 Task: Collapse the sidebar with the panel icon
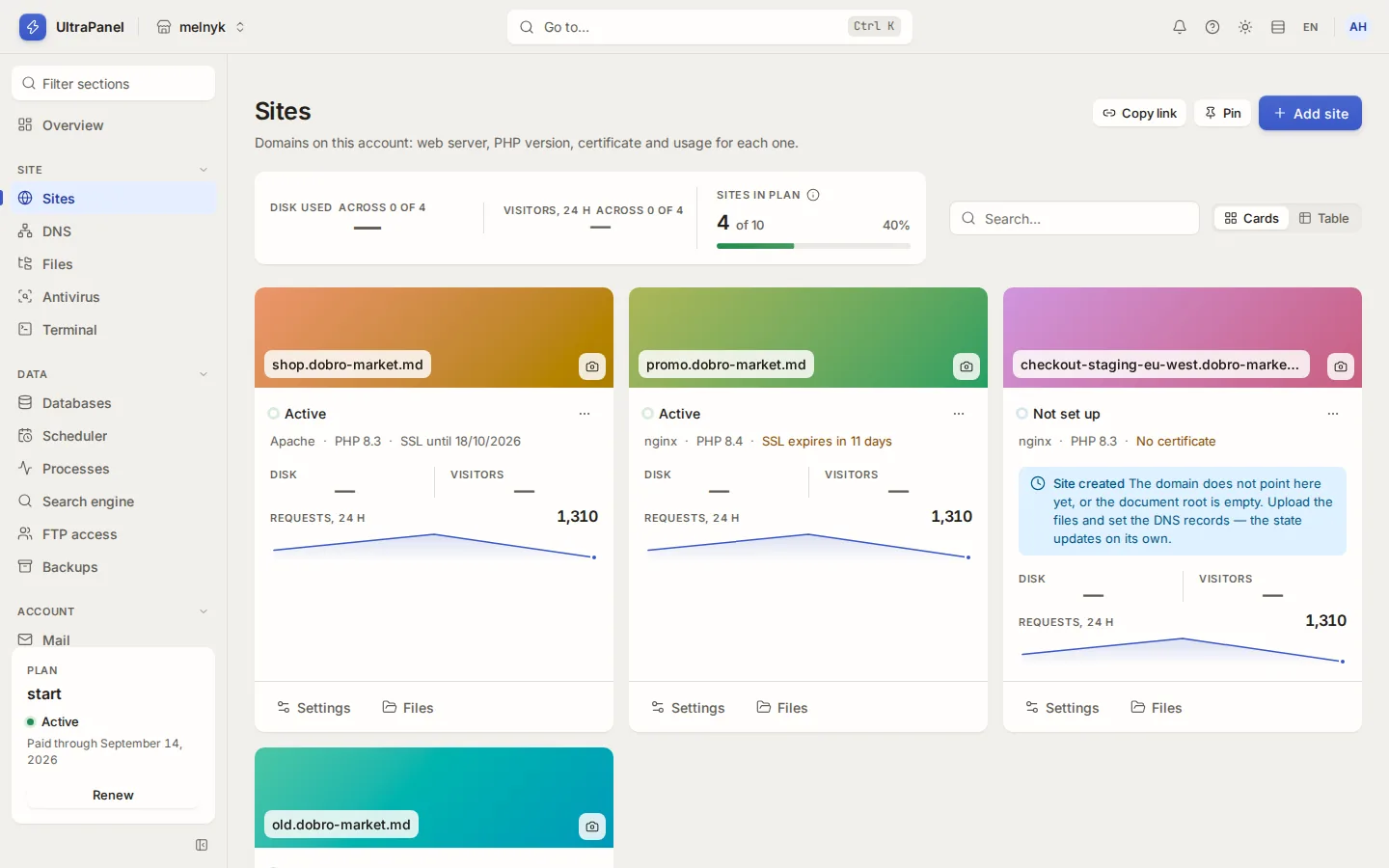(202, 845)
